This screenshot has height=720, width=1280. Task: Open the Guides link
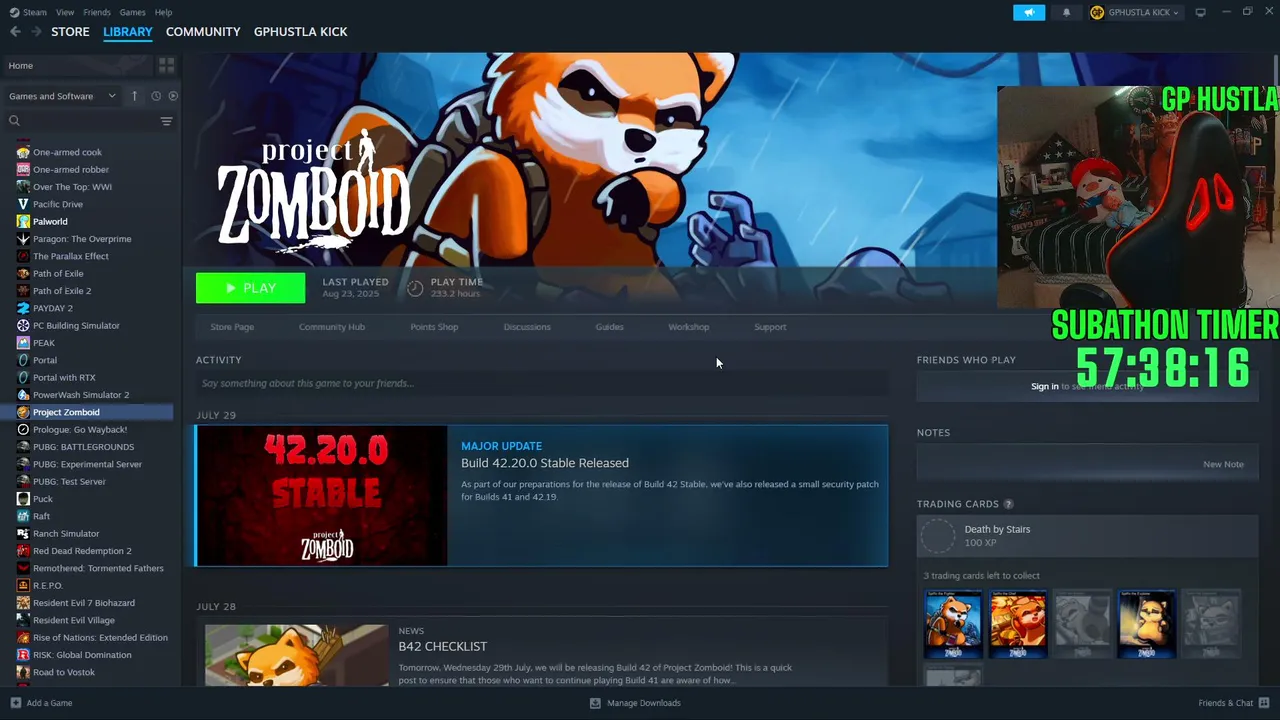tap(609, 327)
